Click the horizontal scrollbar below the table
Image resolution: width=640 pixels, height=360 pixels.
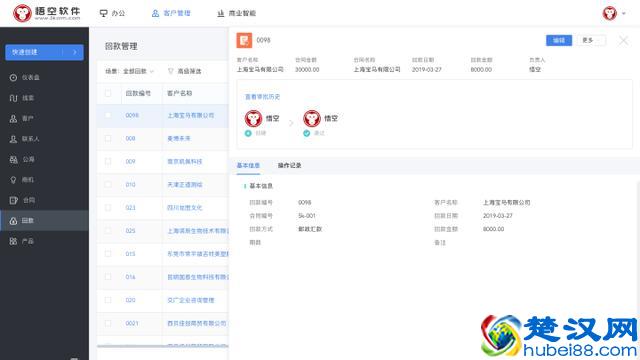pos(162,346)
